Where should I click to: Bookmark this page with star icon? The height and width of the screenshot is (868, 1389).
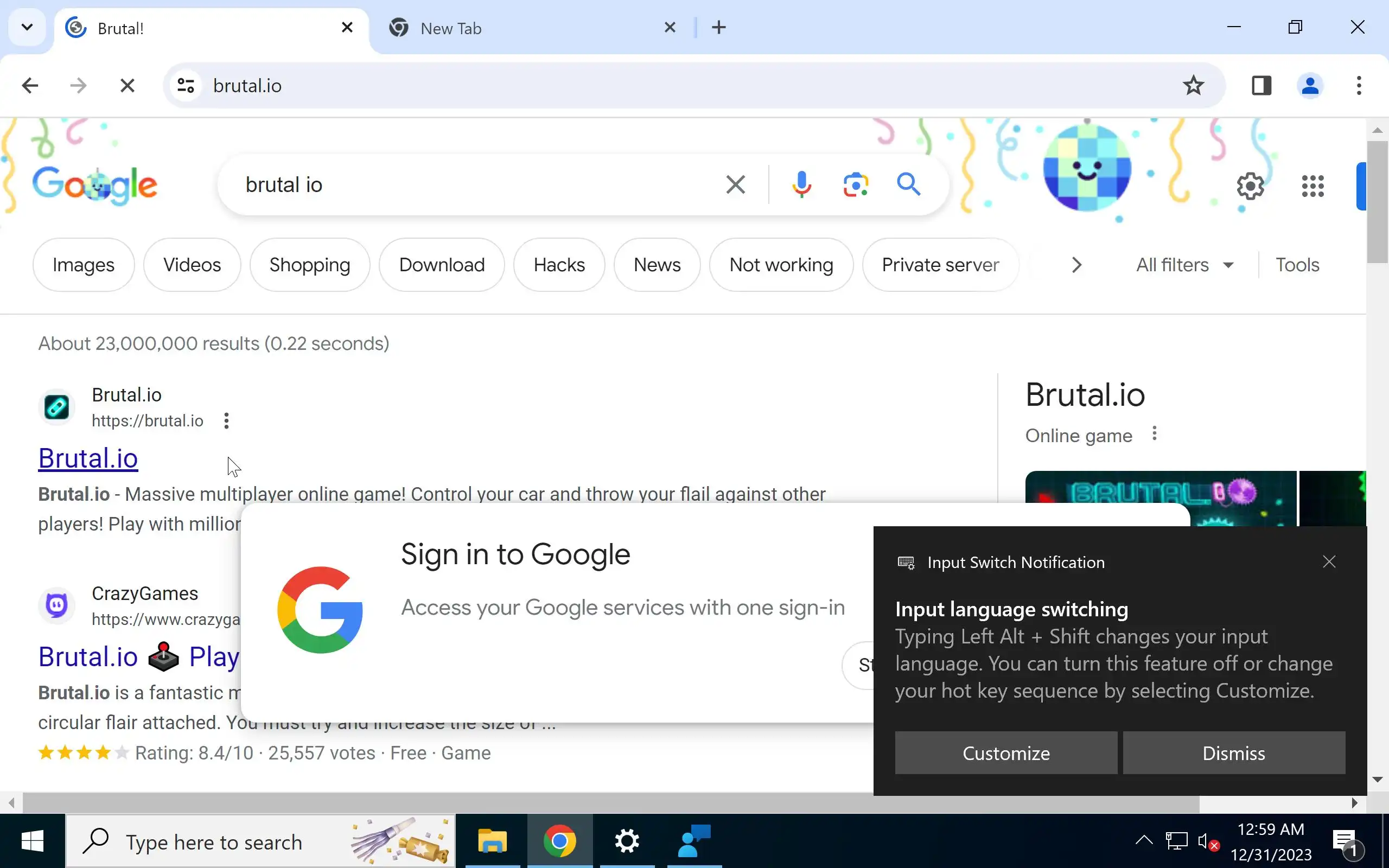point(1193,86)
